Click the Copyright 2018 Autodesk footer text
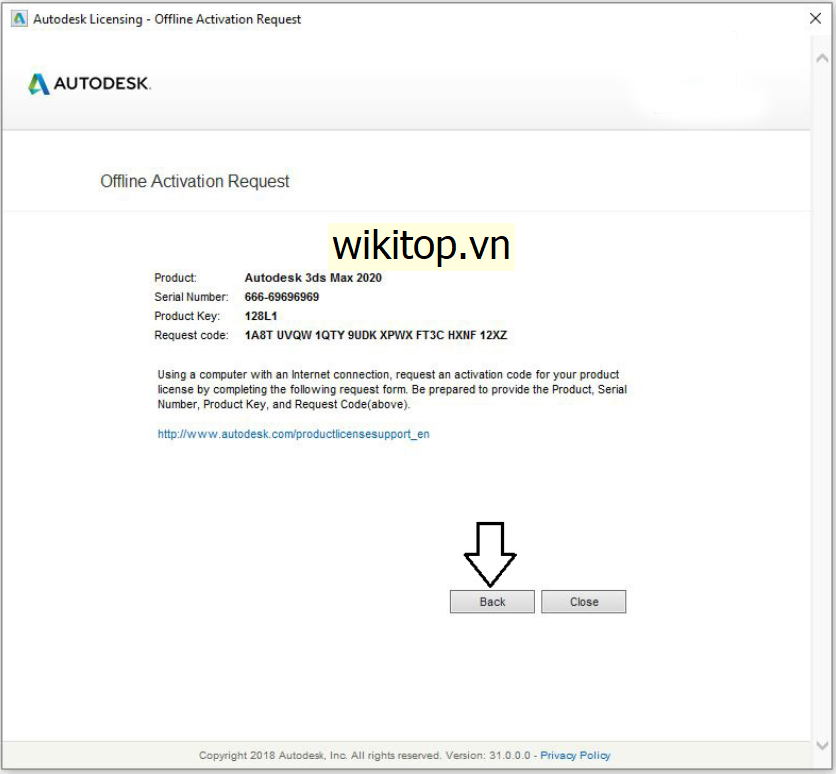 pos(365,755)
